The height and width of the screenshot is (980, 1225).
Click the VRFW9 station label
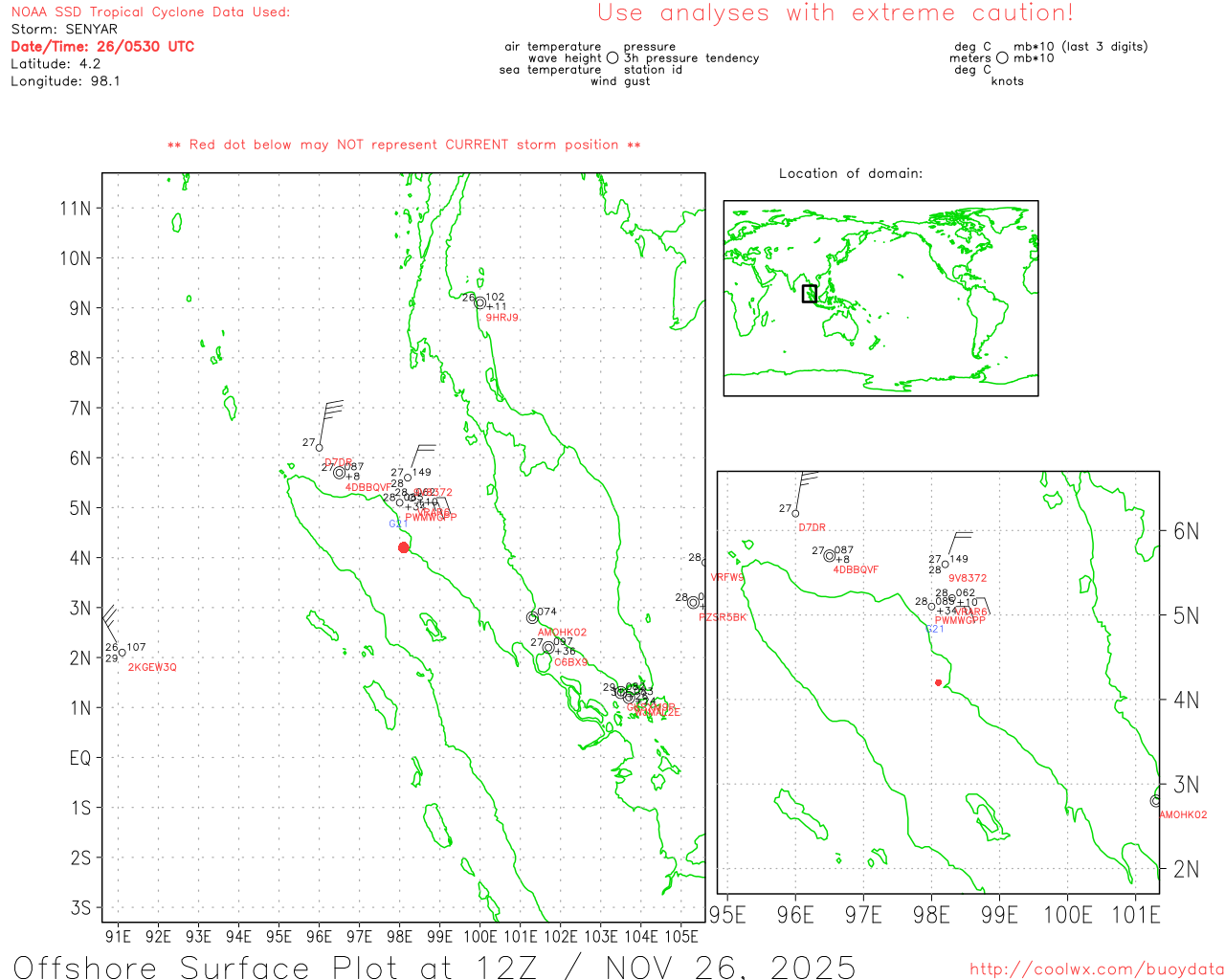pos(727,578)
